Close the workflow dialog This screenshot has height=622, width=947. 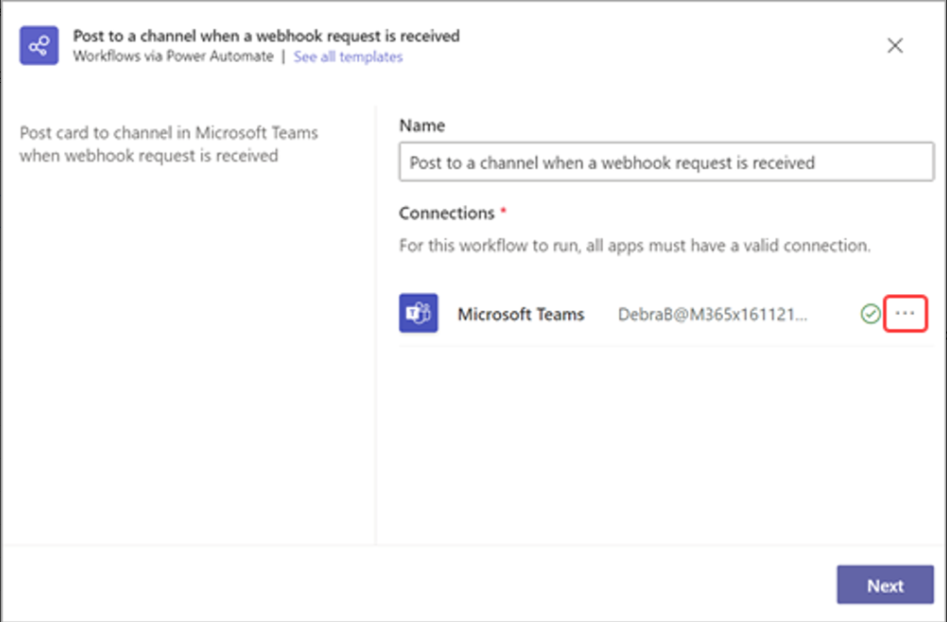(895, 45)
